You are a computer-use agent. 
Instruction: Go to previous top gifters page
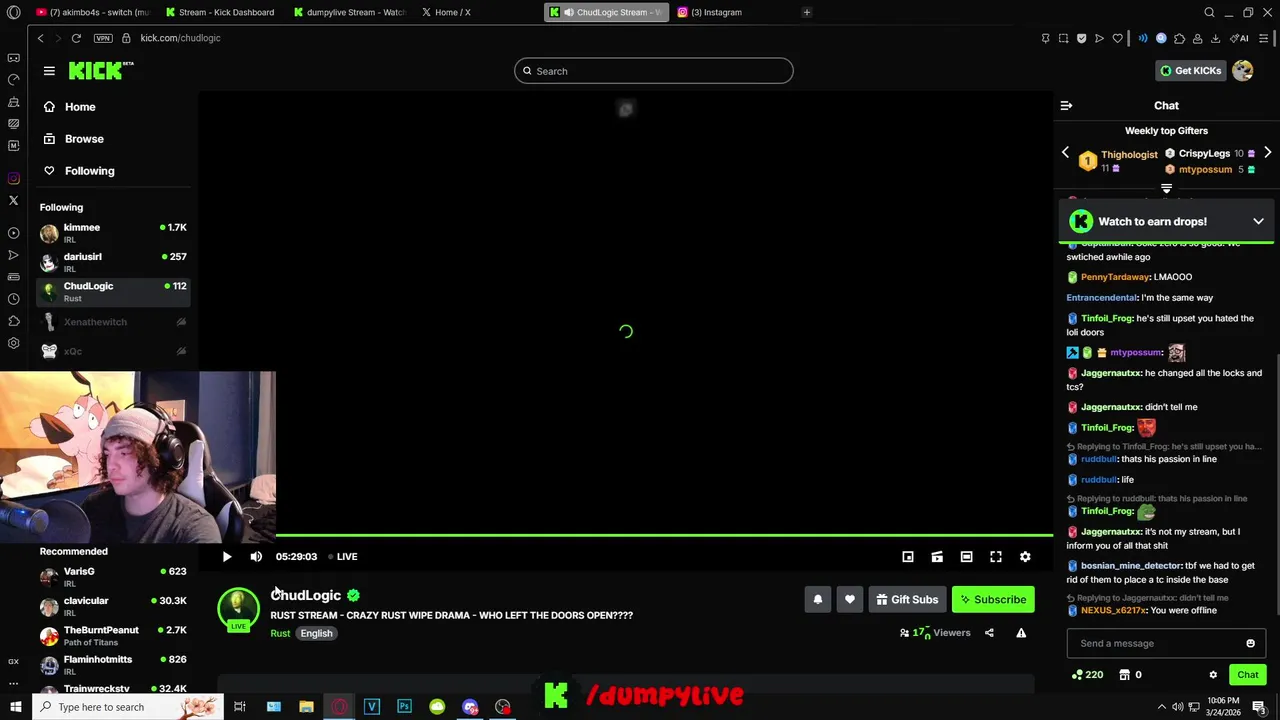(1065, 153)
